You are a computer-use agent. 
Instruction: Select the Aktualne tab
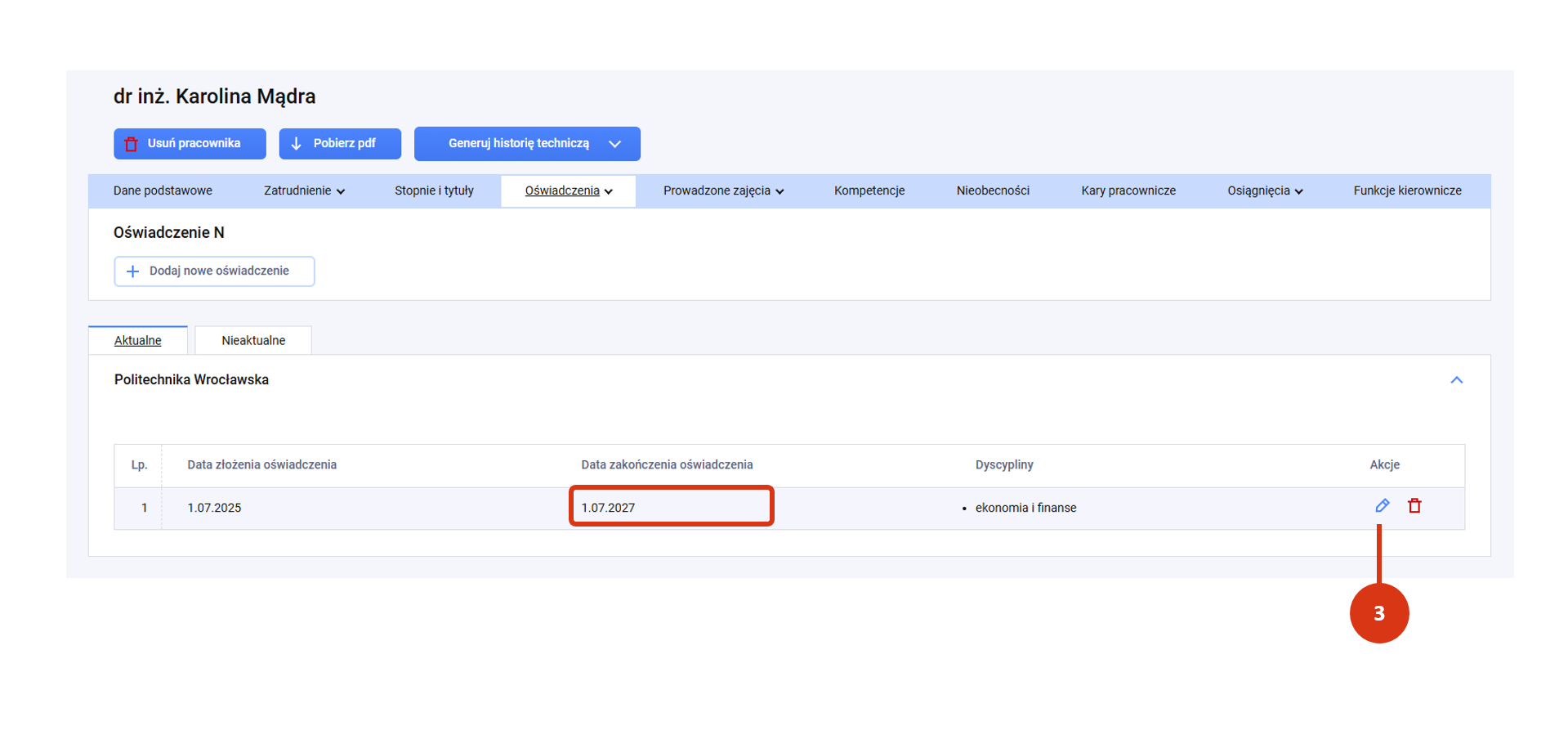tap(138, 340)
